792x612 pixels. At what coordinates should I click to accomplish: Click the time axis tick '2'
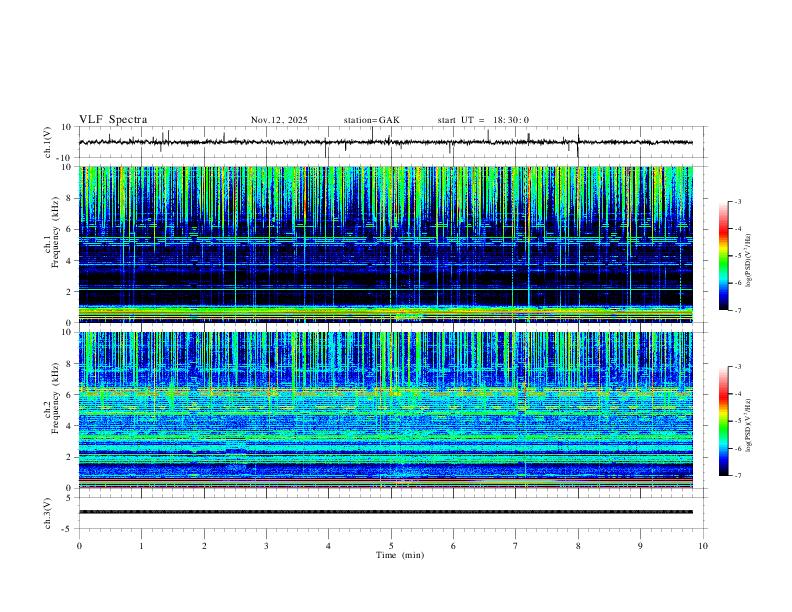pos(204,546)
